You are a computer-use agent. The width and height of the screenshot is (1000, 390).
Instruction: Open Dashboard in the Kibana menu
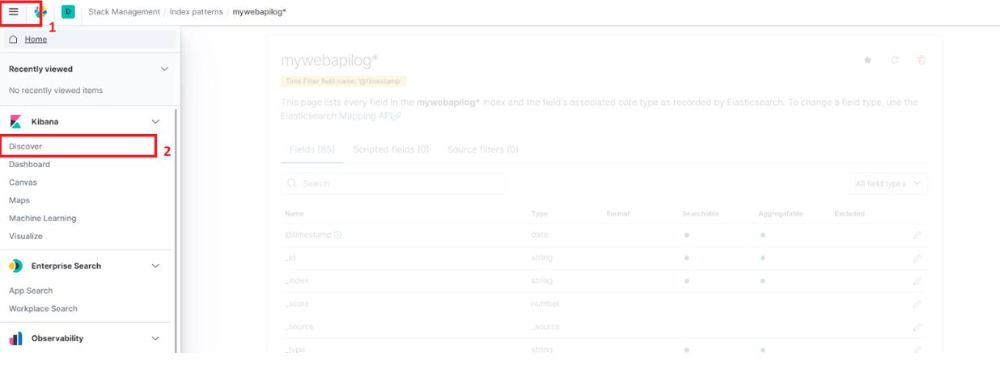tap(29, 164)
